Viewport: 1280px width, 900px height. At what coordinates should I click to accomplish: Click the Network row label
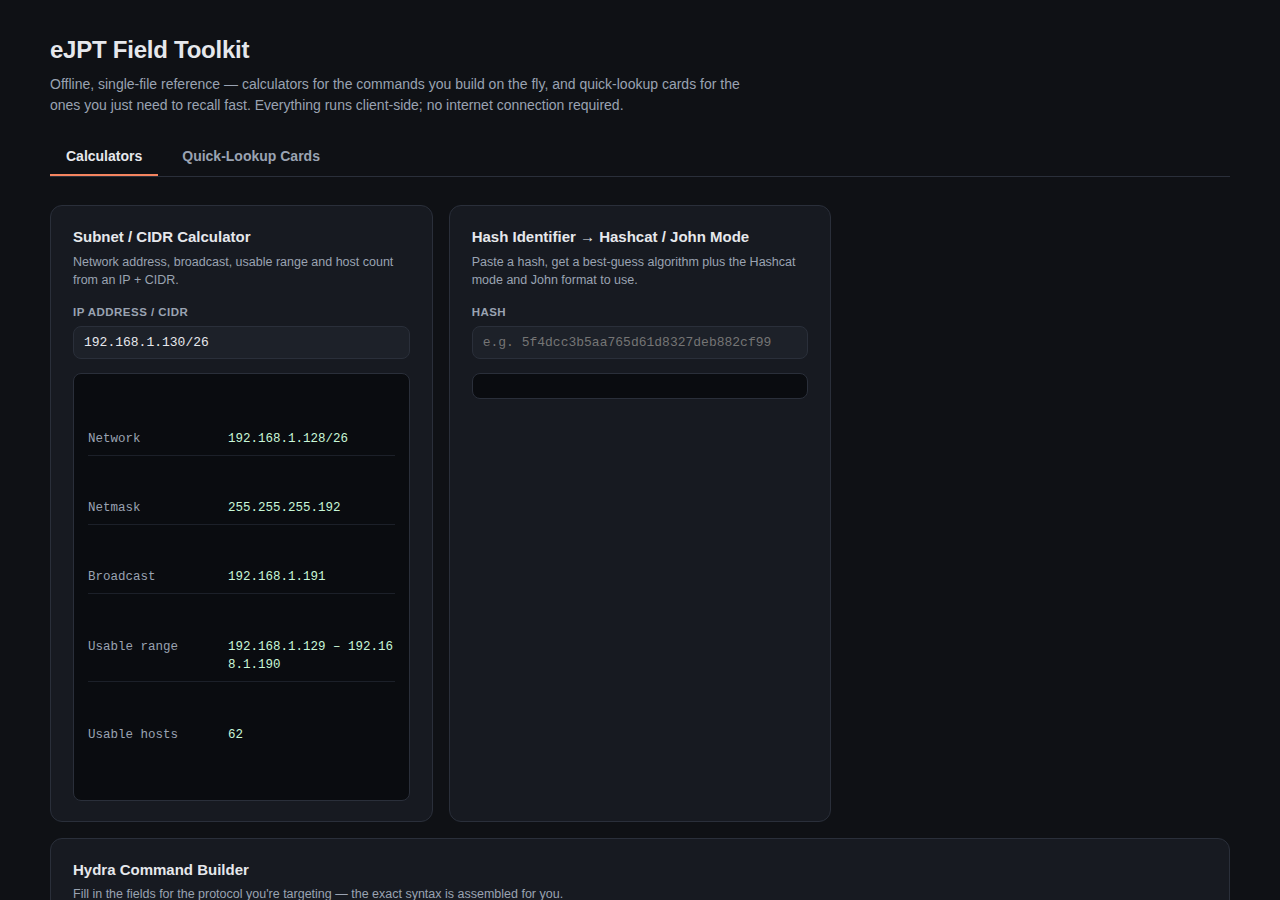114,438
